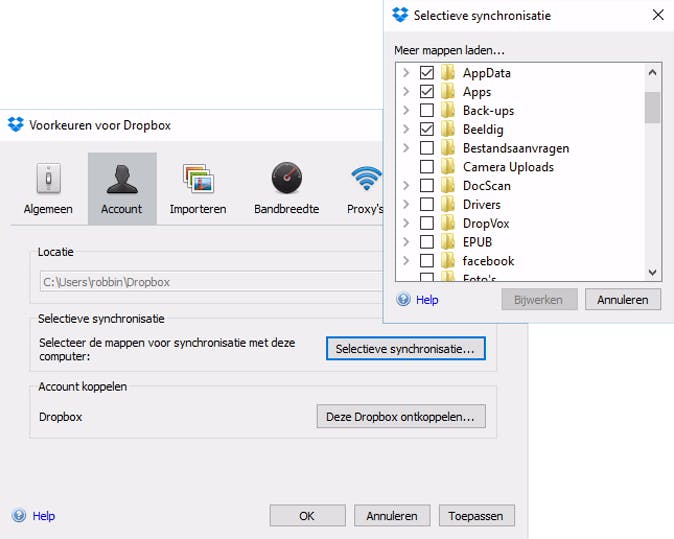Click the Selectieve synchronisatie… button
This screenshot has height=539, width=674.
pyautogui.click(x=406, y=349)
